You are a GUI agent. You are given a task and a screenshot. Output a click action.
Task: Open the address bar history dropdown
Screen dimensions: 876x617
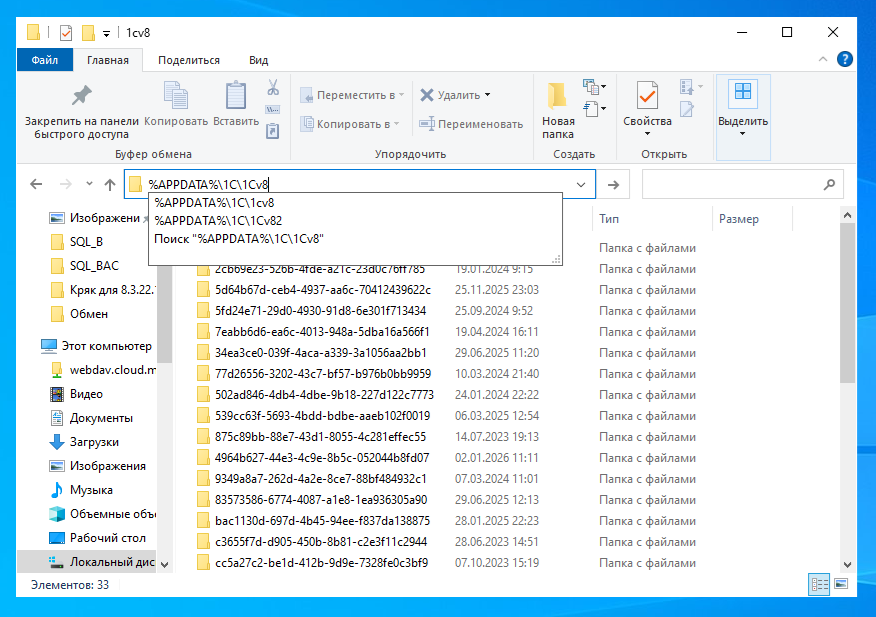coord(581,184)
